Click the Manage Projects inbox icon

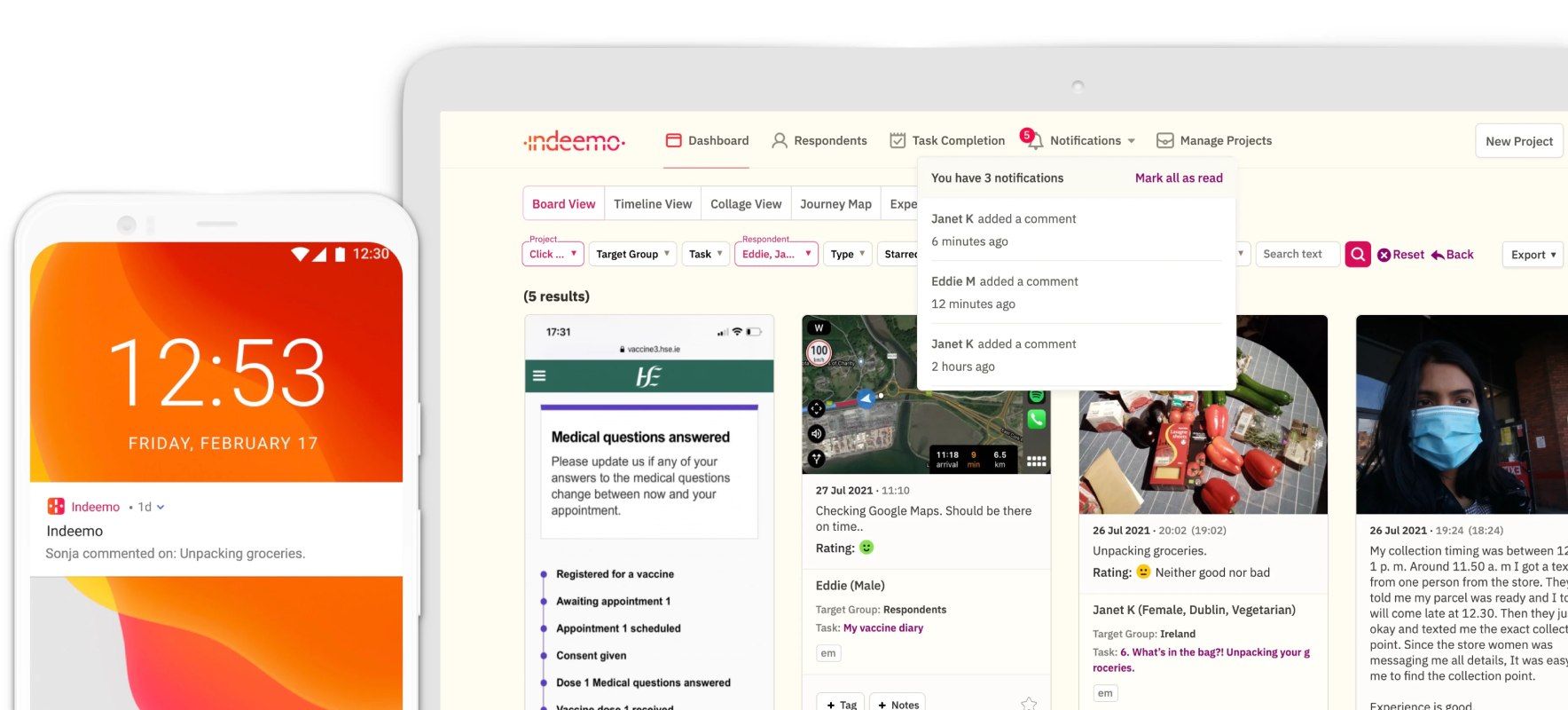pos(1164,140)
